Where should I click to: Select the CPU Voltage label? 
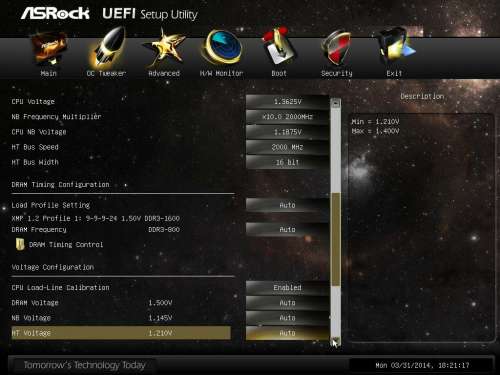(x=33, y=102)
